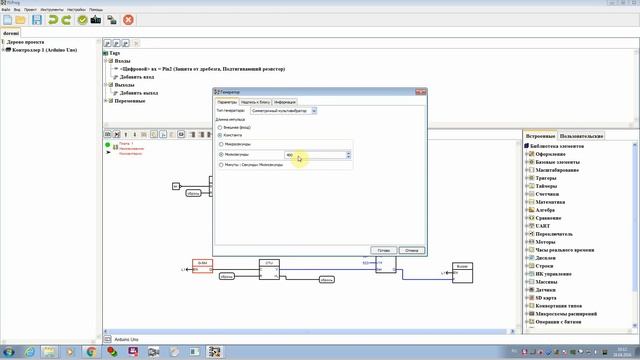Click third icon in Tags panel toolbar

pyautogui.click(x=126, y=43)
